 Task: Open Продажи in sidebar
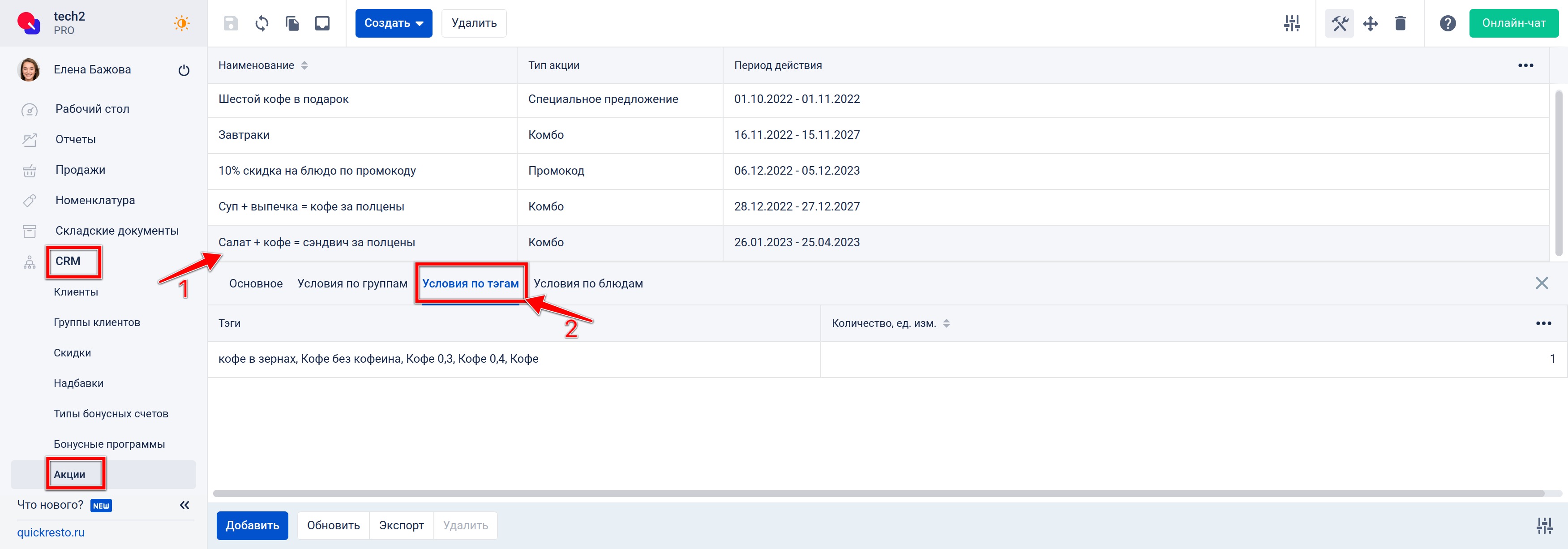tap(80, 170)
